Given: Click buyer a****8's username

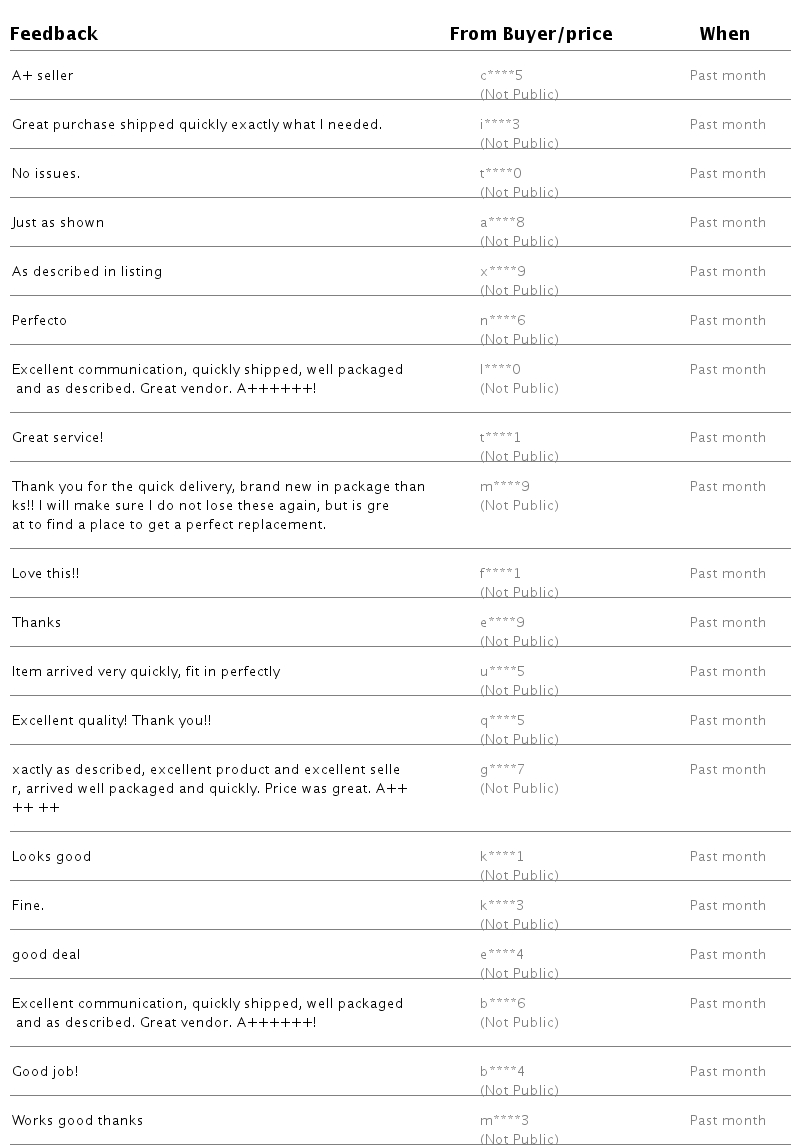Looking at the screenshot, I should point(502,222).
